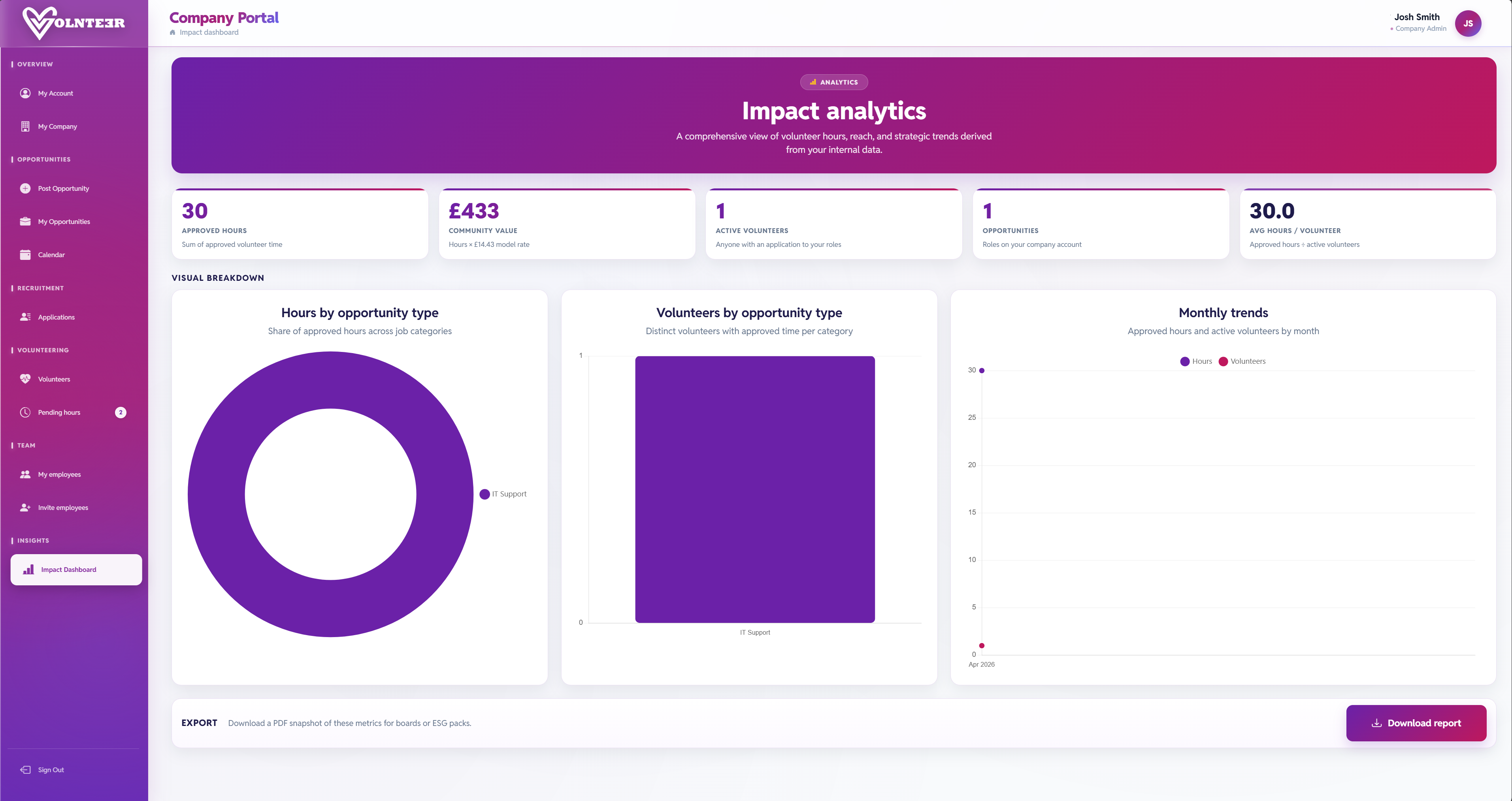Click the purple IT Support legend swatch

tap(484, 493)
